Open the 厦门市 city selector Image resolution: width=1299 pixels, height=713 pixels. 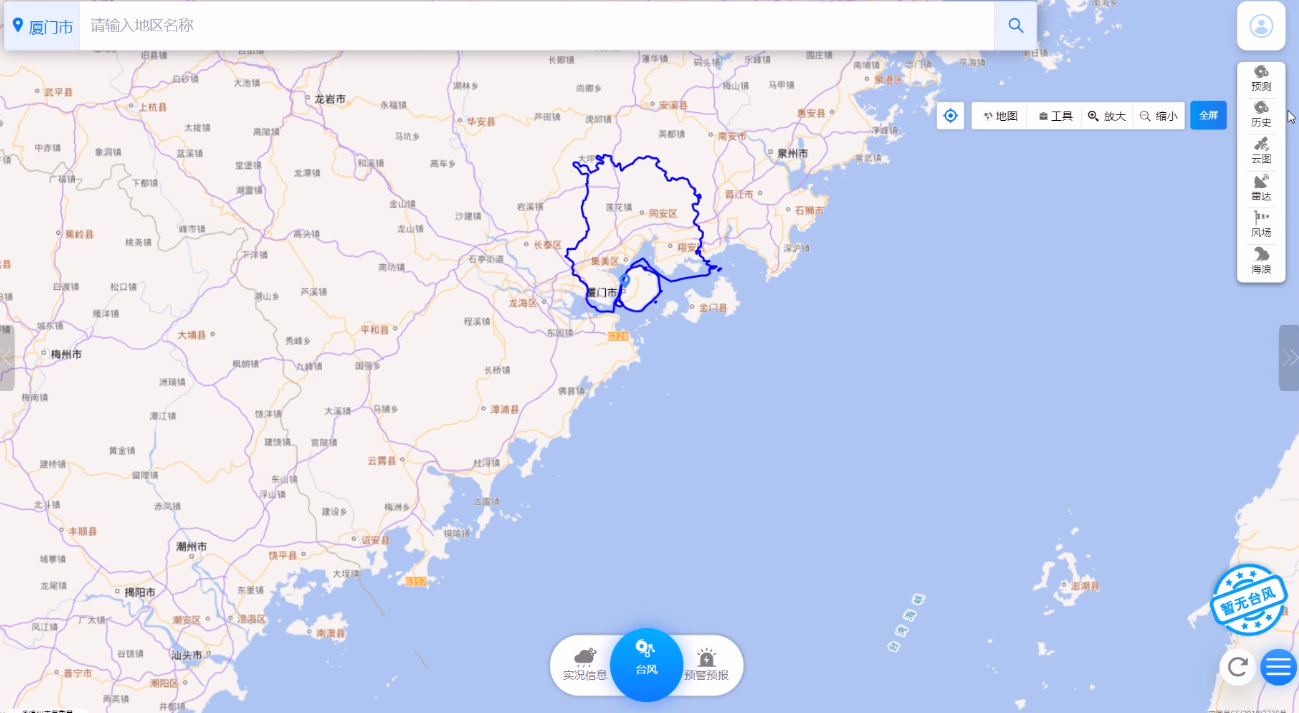click(x=43, y=26)
